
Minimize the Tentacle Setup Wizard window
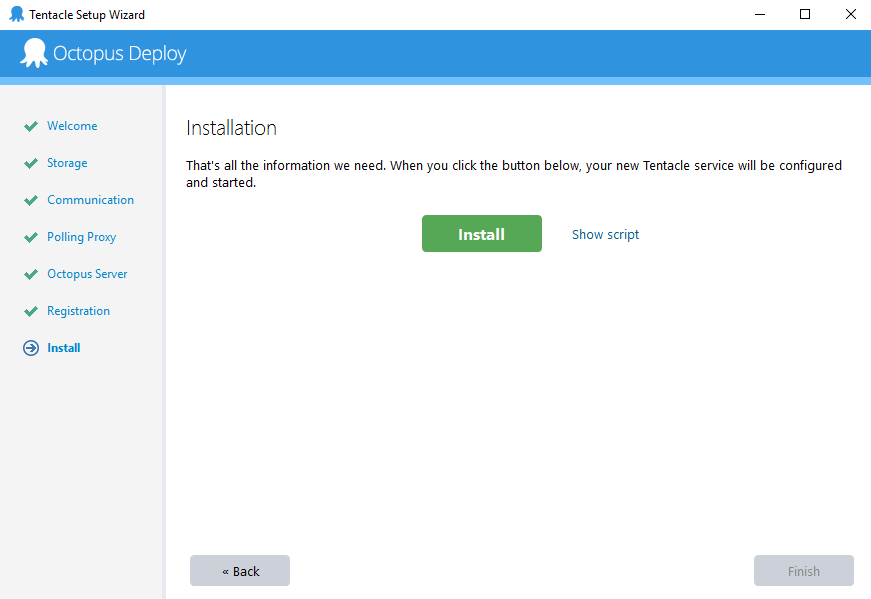coord(760,14)
